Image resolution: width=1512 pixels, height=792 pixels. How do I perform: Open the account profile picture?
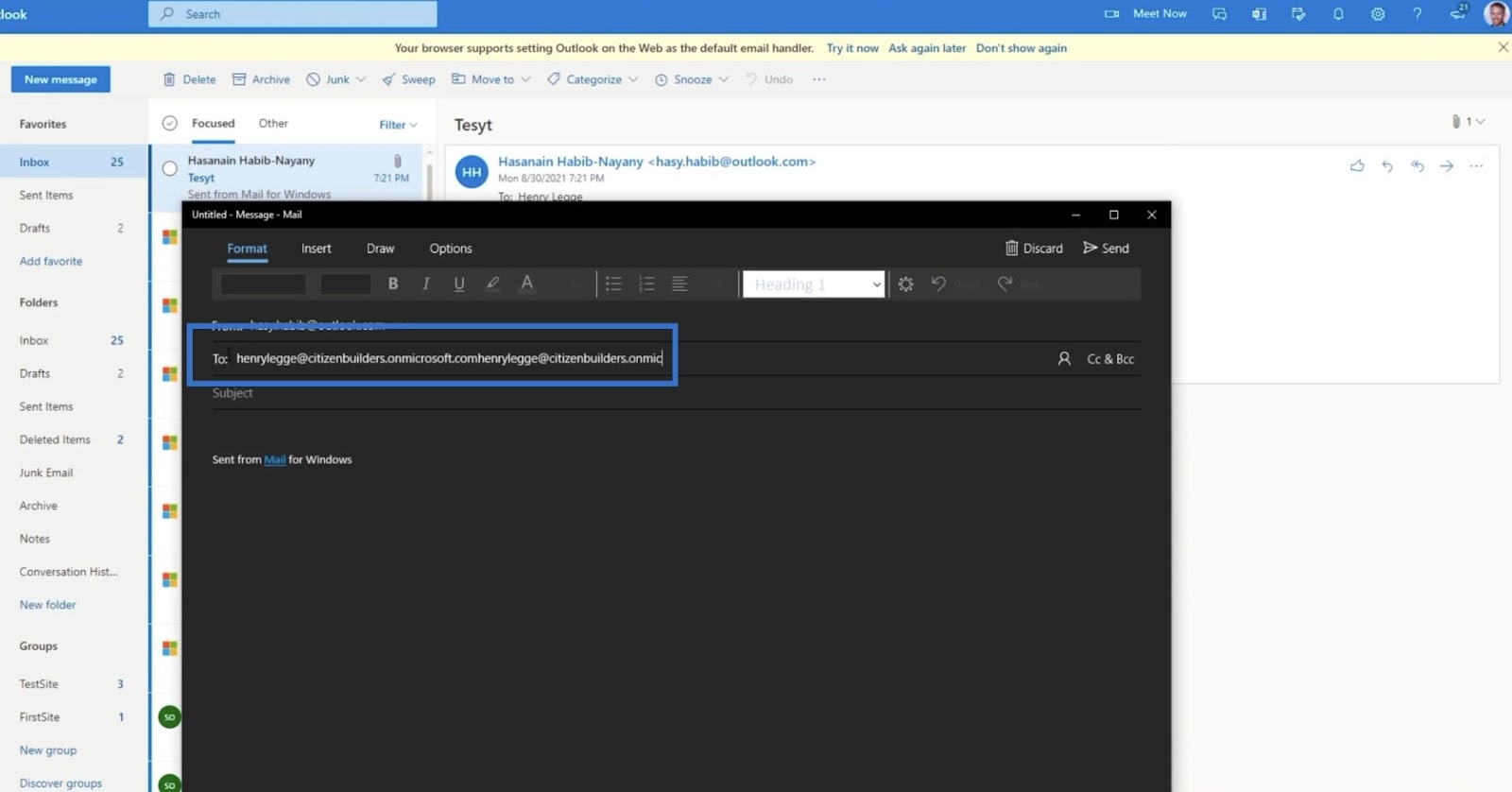1496,14
